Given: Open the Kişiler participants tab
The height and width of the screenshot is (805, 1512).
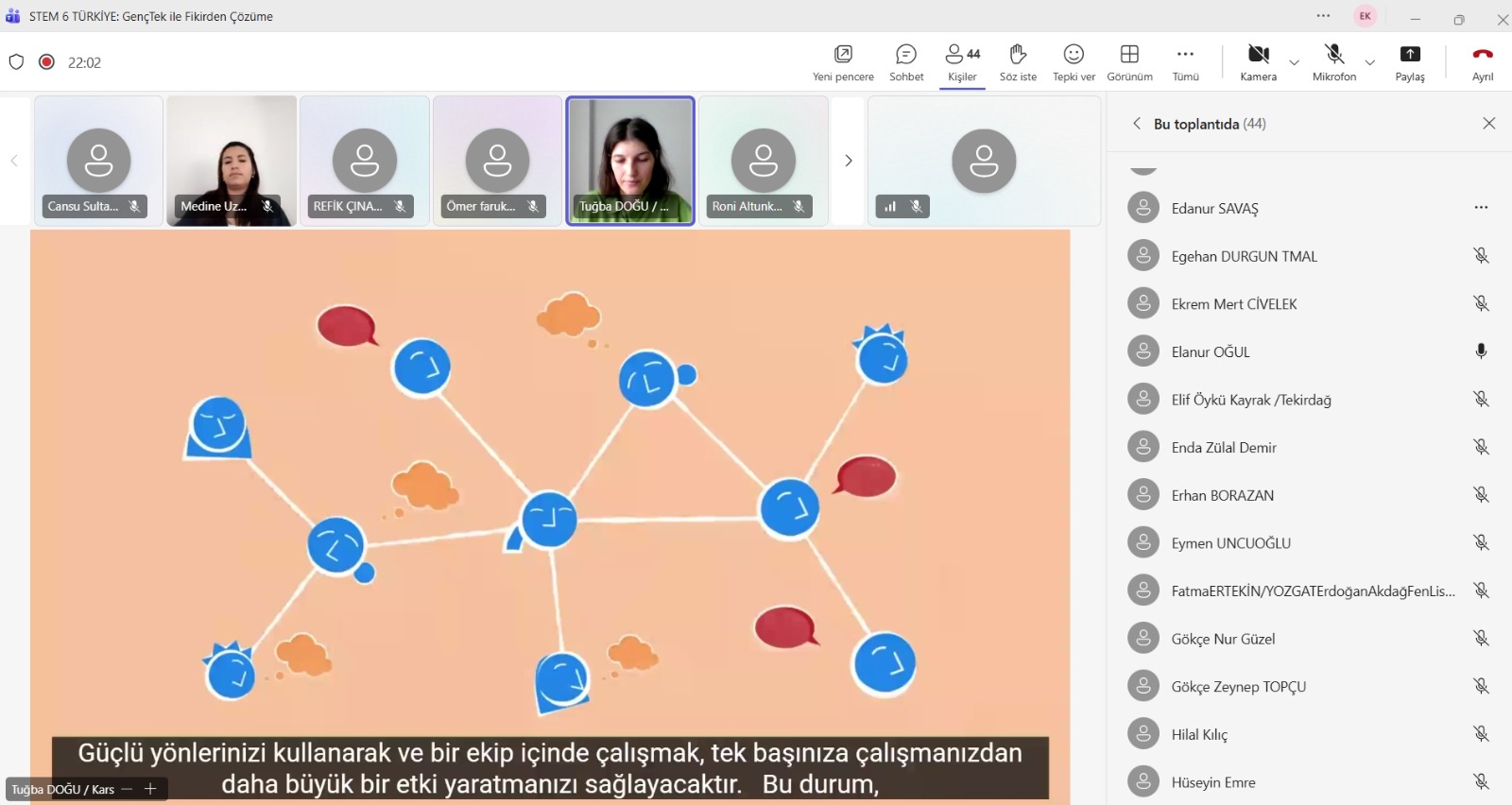Looking at the screenshot, I should [962, 62].
